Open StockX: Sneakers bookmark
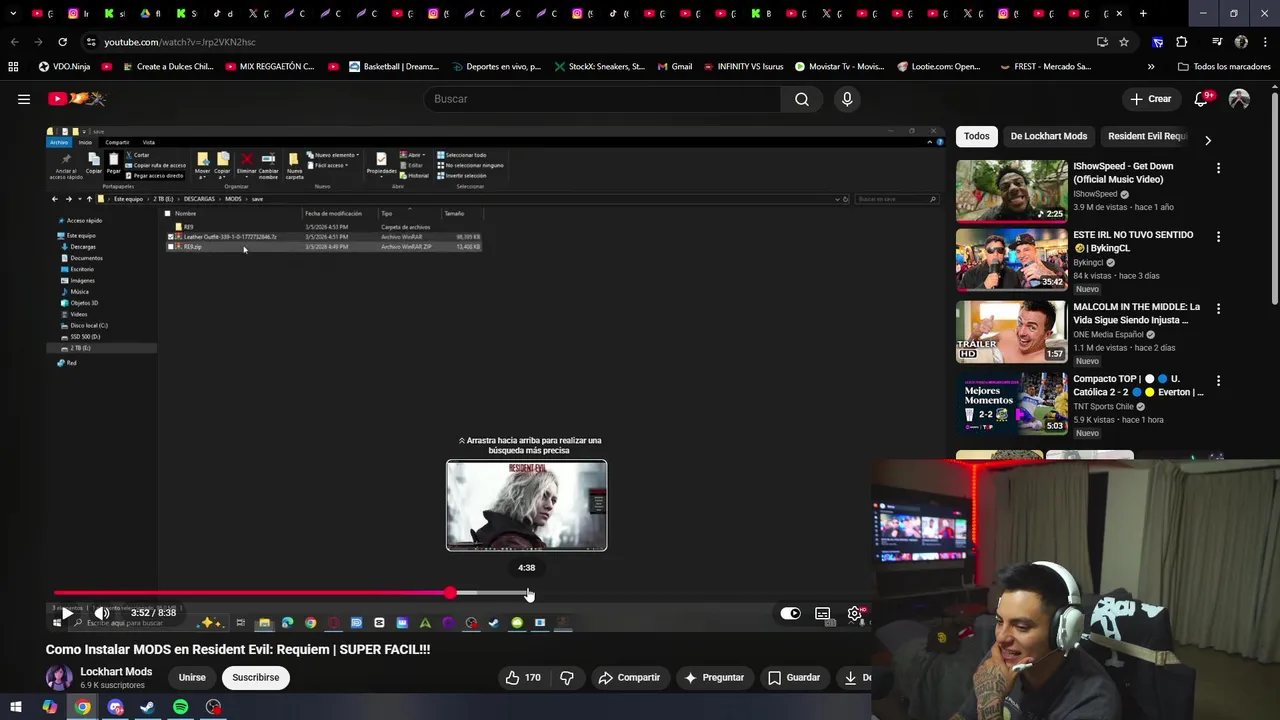The width and height of the screenshot is (1280, 720). 600,67
